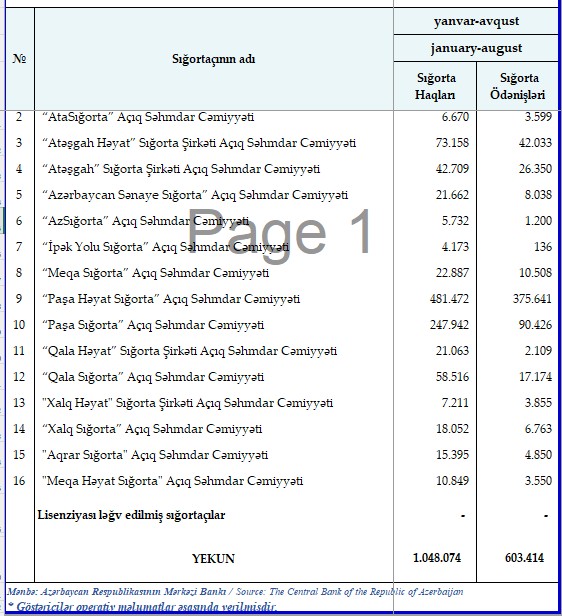562x616 pixels.
Task: Click the "AzSığorta" company name cell
Action: (146, 221)
